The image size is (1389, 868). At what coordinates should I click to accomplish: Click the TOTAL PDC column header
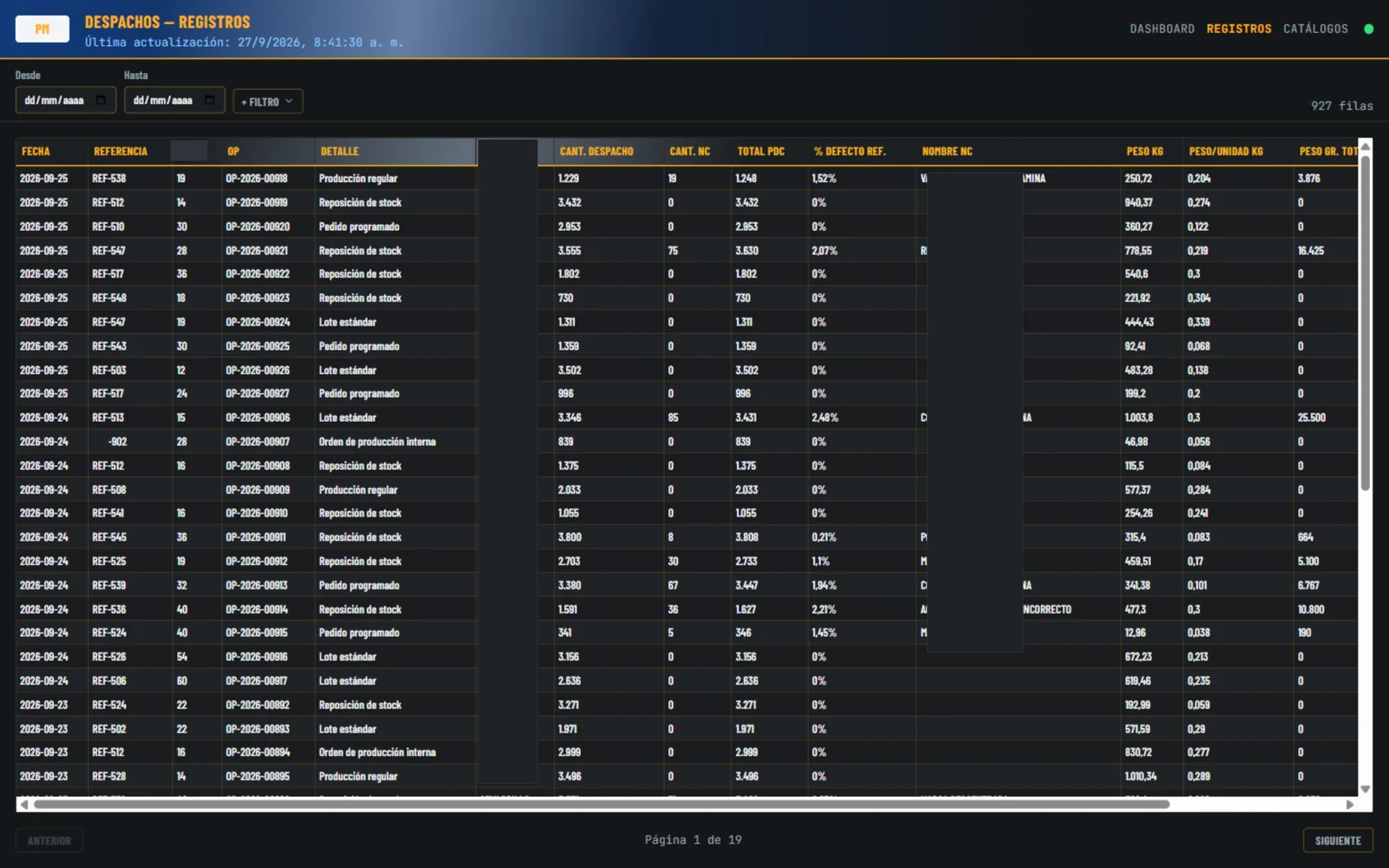point(770,151)
